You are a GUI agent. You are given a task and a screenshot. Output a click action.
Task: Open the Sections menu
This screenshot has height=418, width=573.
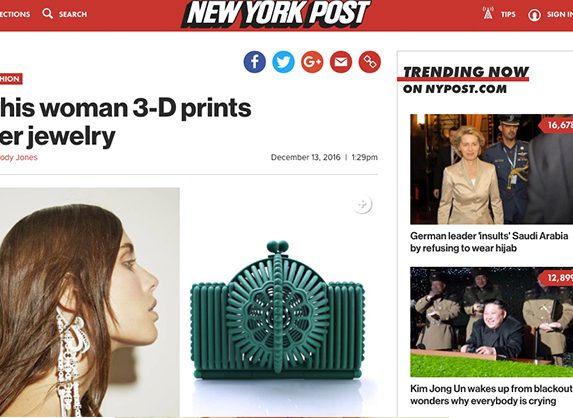[15, 14]
